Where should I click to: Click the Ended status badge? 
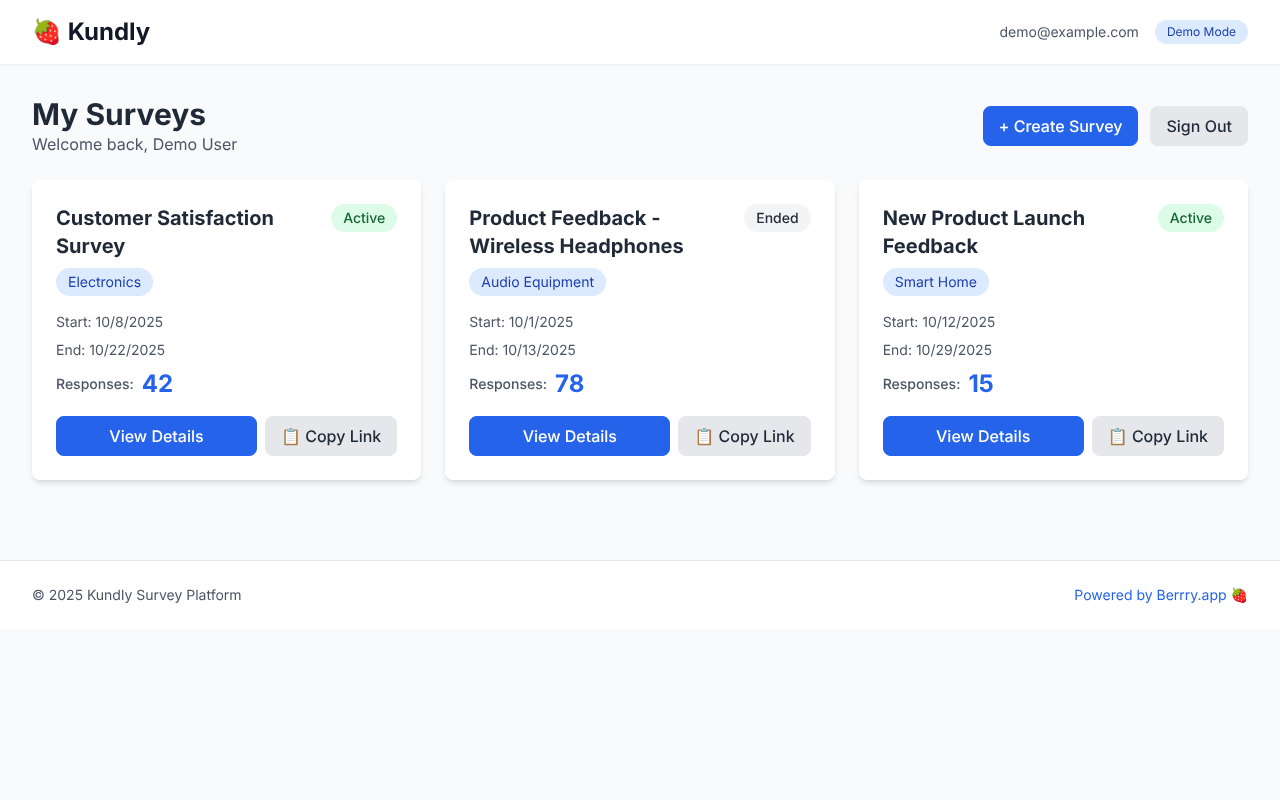[777, 218]
